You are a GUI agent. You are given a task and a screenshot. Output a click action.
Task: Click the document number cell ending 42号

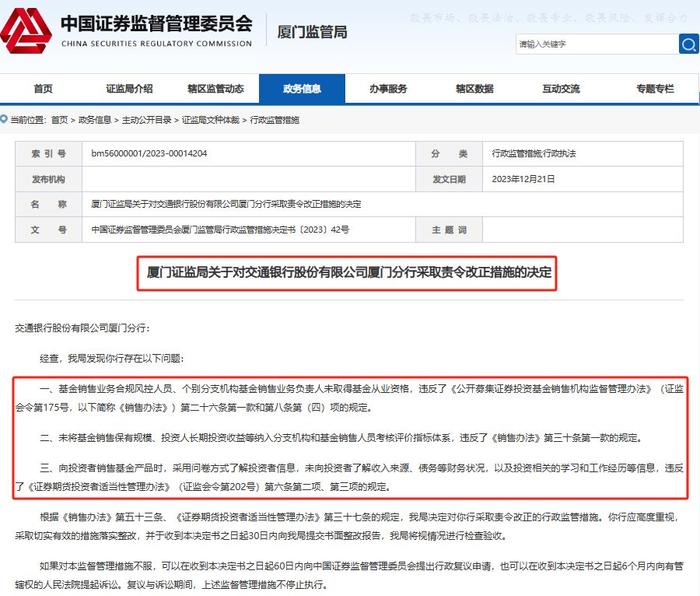click(249, 230)
